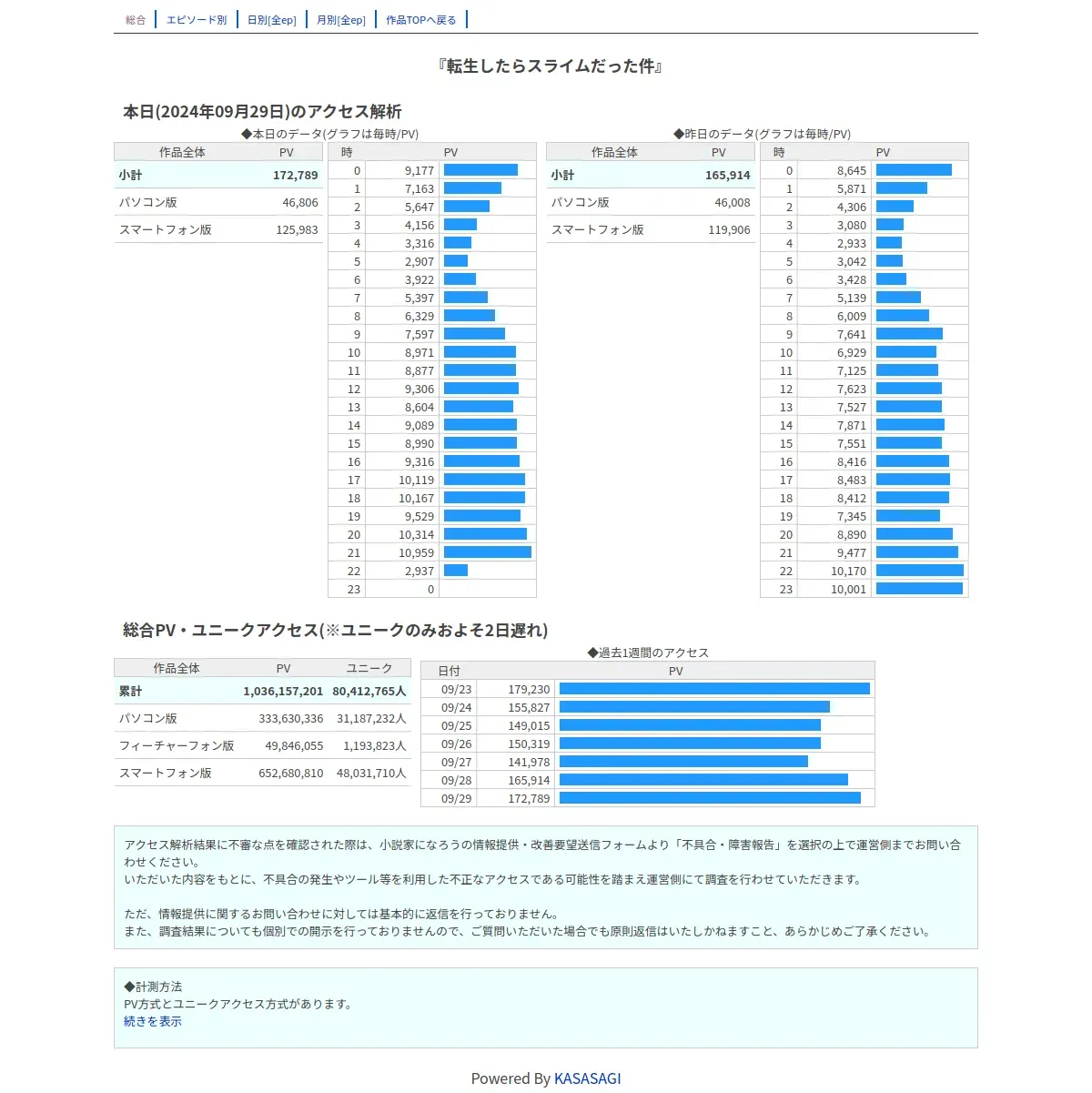The height and width of the screenshot is (1093, 1092).
Task: Open the 総合 tab
Action: (x=136, y=20)
